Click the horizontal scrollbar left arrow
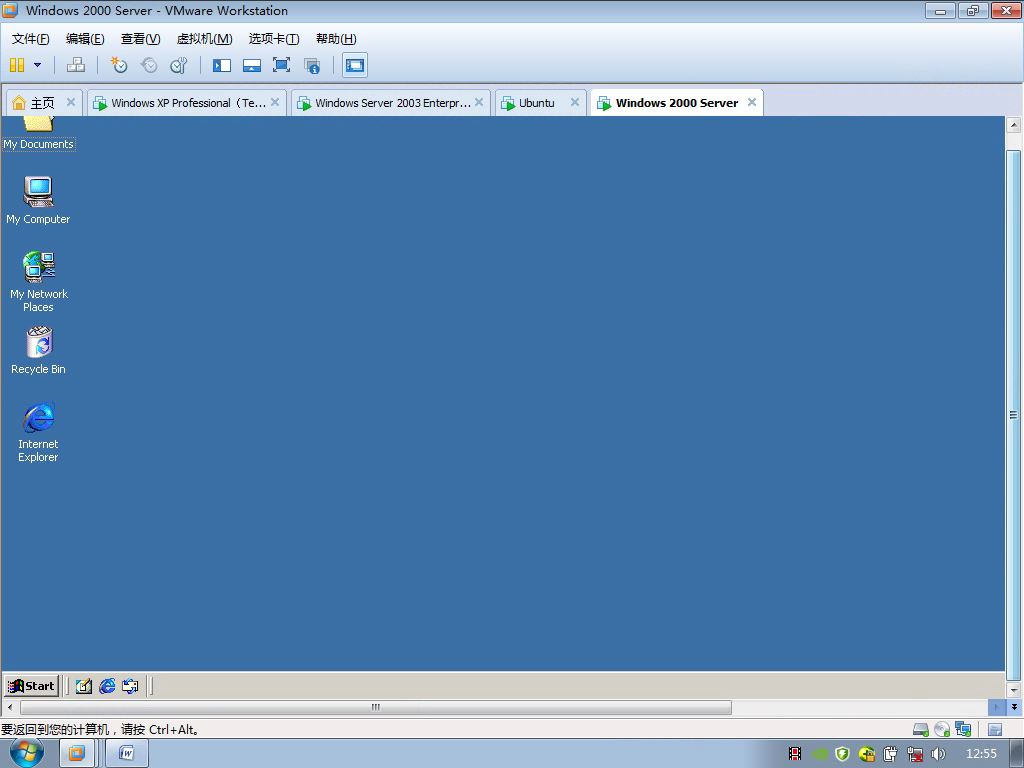Image resolution: width=1024 pixels, height=768 pixels. coord(9,707)
